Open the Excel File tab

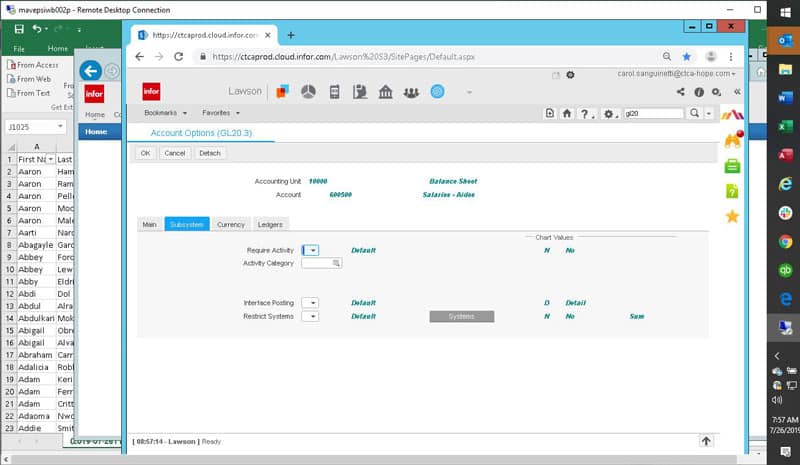19,49
